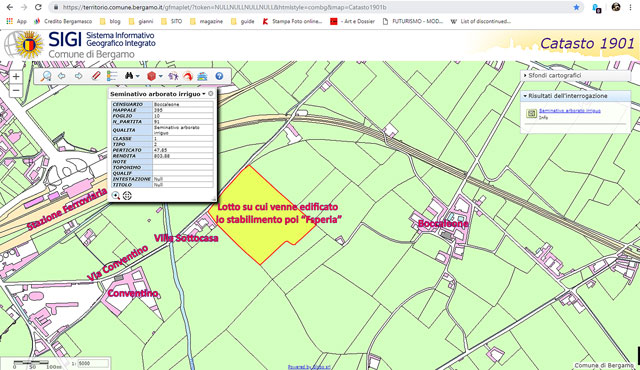Open dropdown arrow next to red cube

(x=160, y=76)
